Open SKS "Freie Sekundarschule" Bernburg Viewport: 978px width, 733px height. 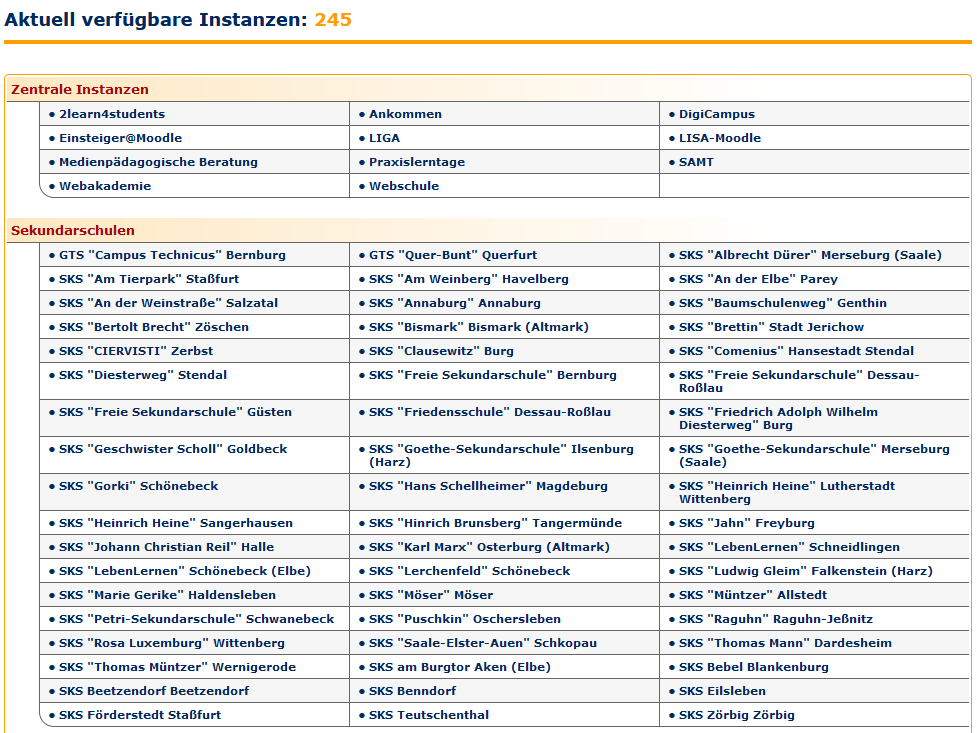click(x=493, y=375)
